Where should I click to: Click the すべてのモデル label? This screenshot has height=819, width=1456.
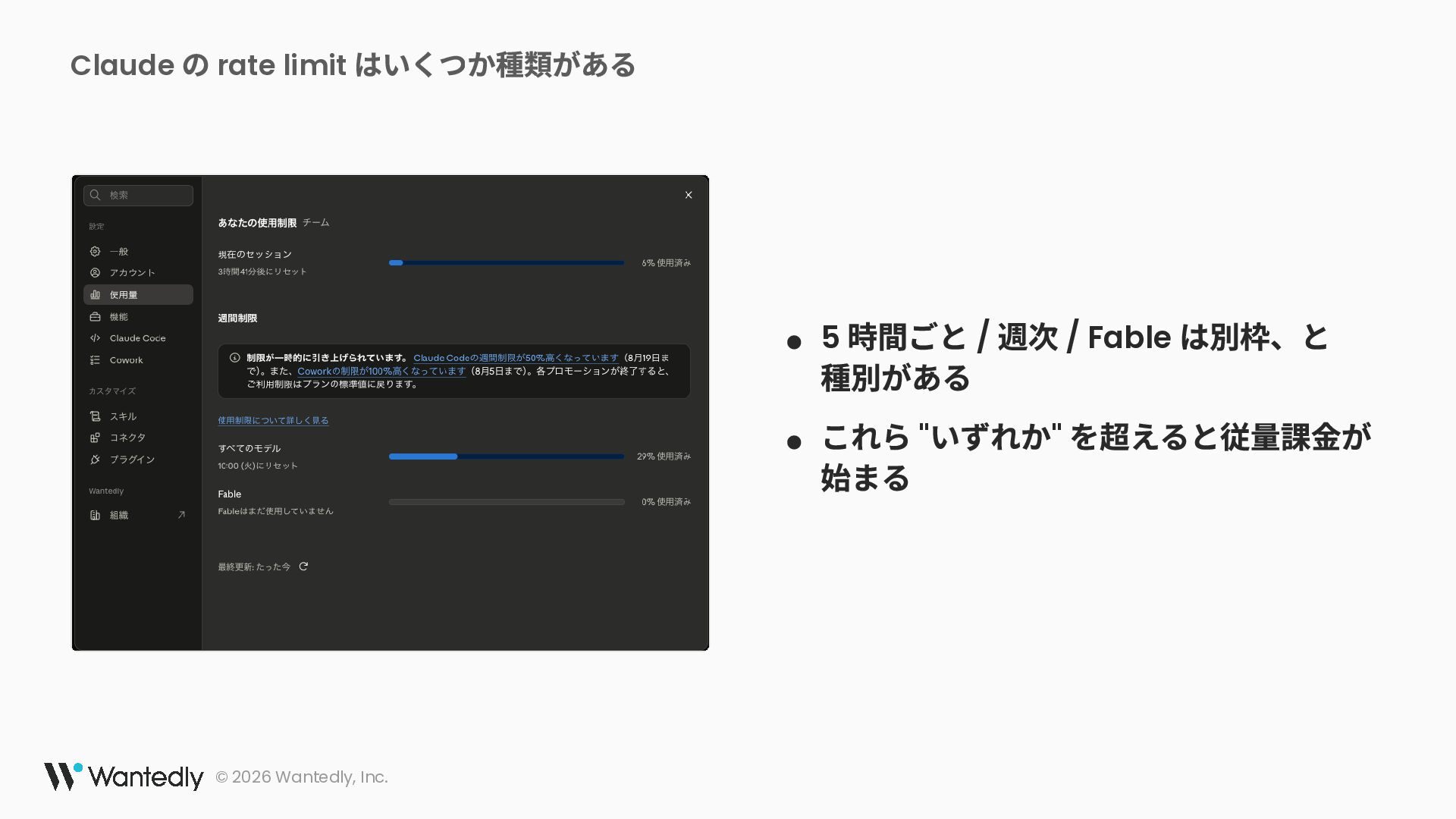tap(249, 449)
